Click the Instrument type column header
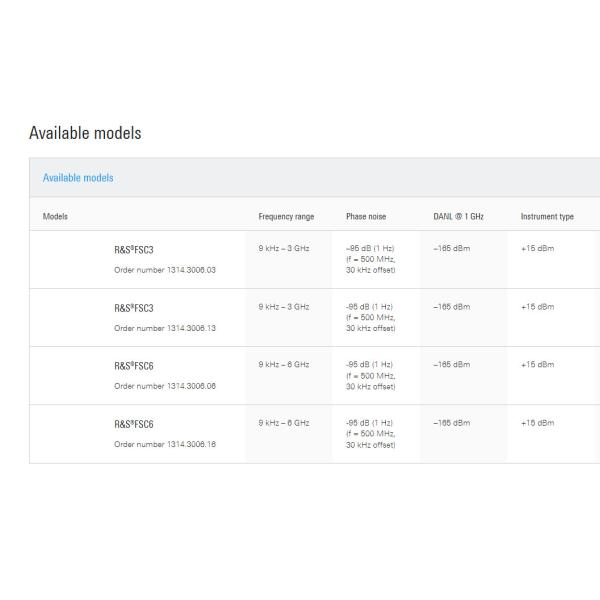Image resolution: width=600 pixels, height=600 pixels. coord(547,217)
